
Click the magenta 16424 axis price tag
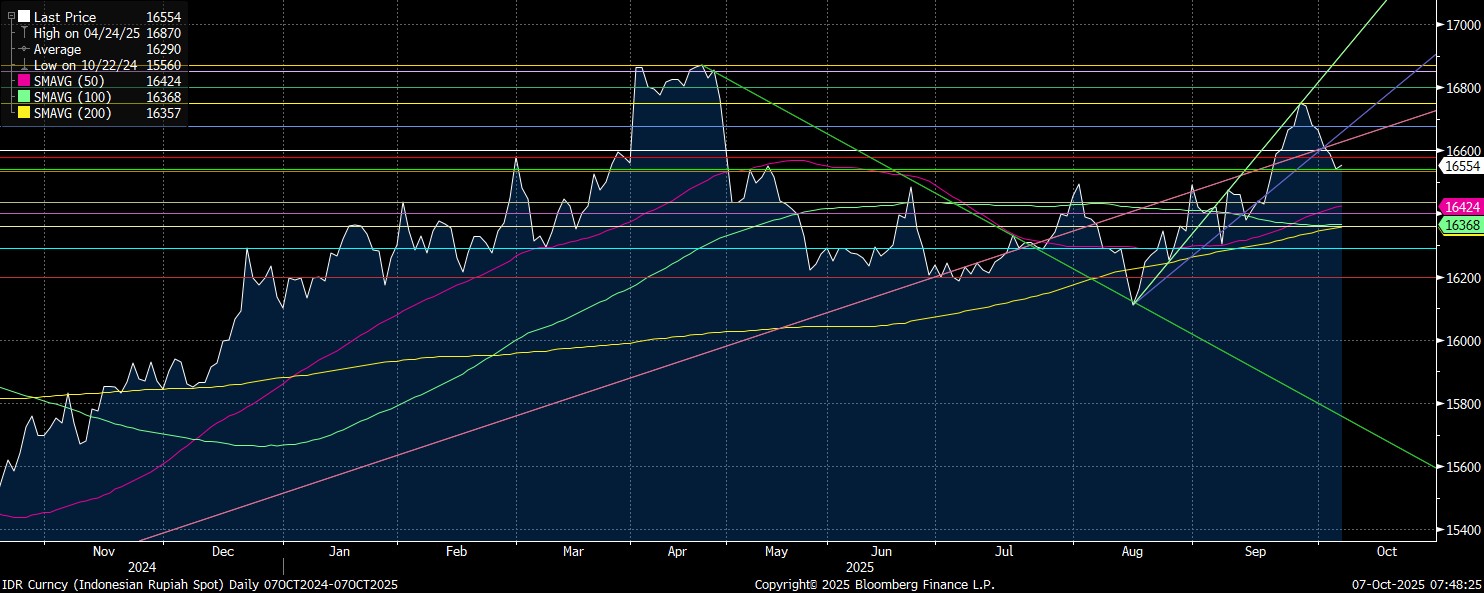pos(1460,207)
